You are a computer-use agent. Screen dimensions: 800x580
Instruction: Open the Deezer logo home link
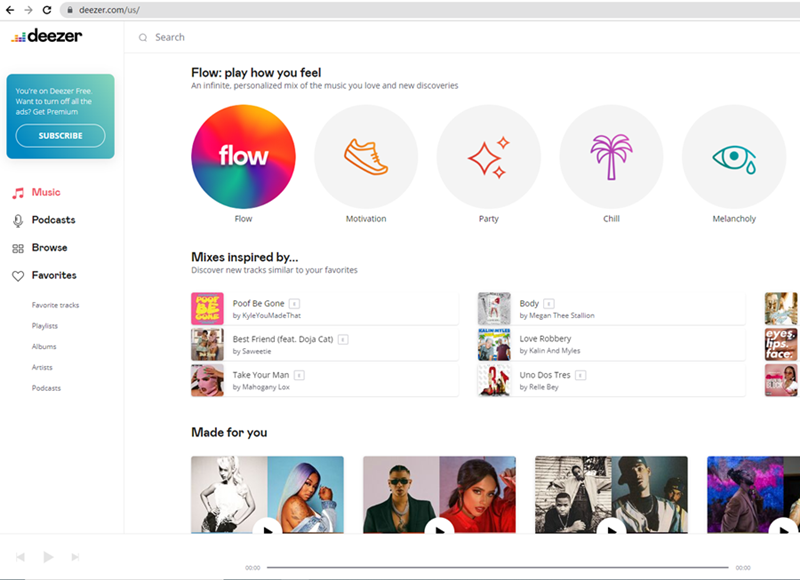tap(46, 36)
